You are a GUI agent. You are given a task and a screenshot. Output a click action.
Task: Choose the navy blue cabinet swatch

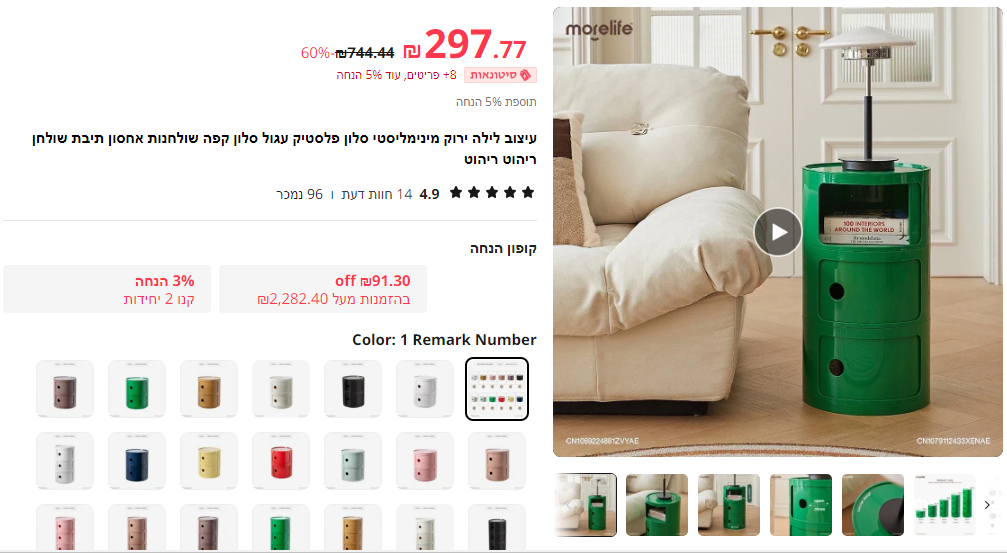pyautogui.click(x=137, y=461)
